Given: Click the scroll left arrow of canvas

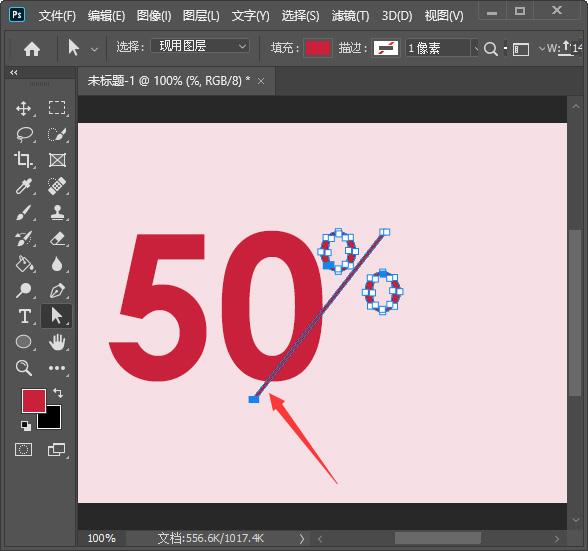Looking at the screenshot, I should 320,539.
